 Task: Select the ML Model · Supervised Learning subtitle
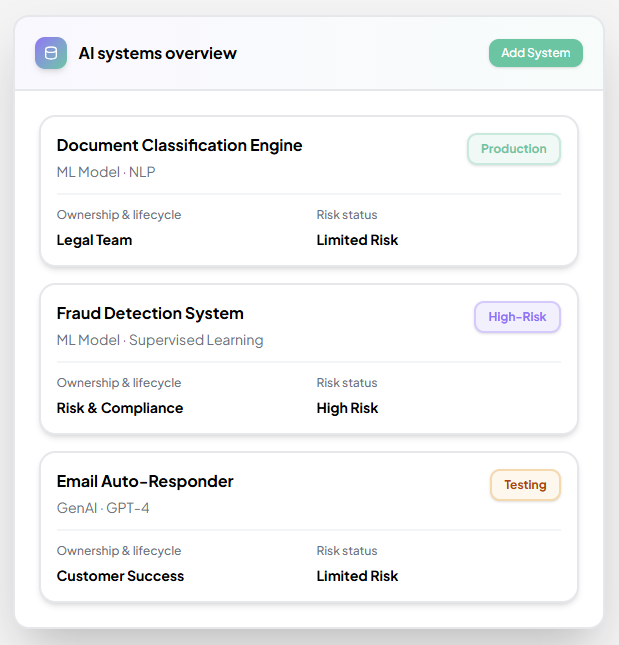(160, 340)
